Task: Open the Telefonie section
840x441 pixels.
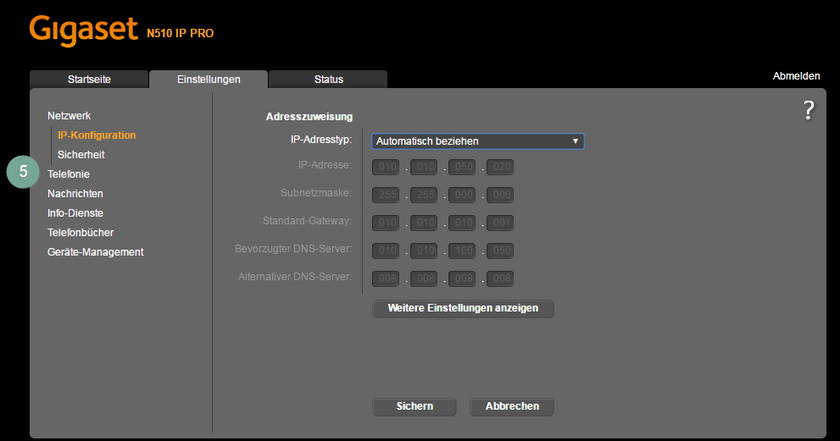Action: [x=68, y=174]
